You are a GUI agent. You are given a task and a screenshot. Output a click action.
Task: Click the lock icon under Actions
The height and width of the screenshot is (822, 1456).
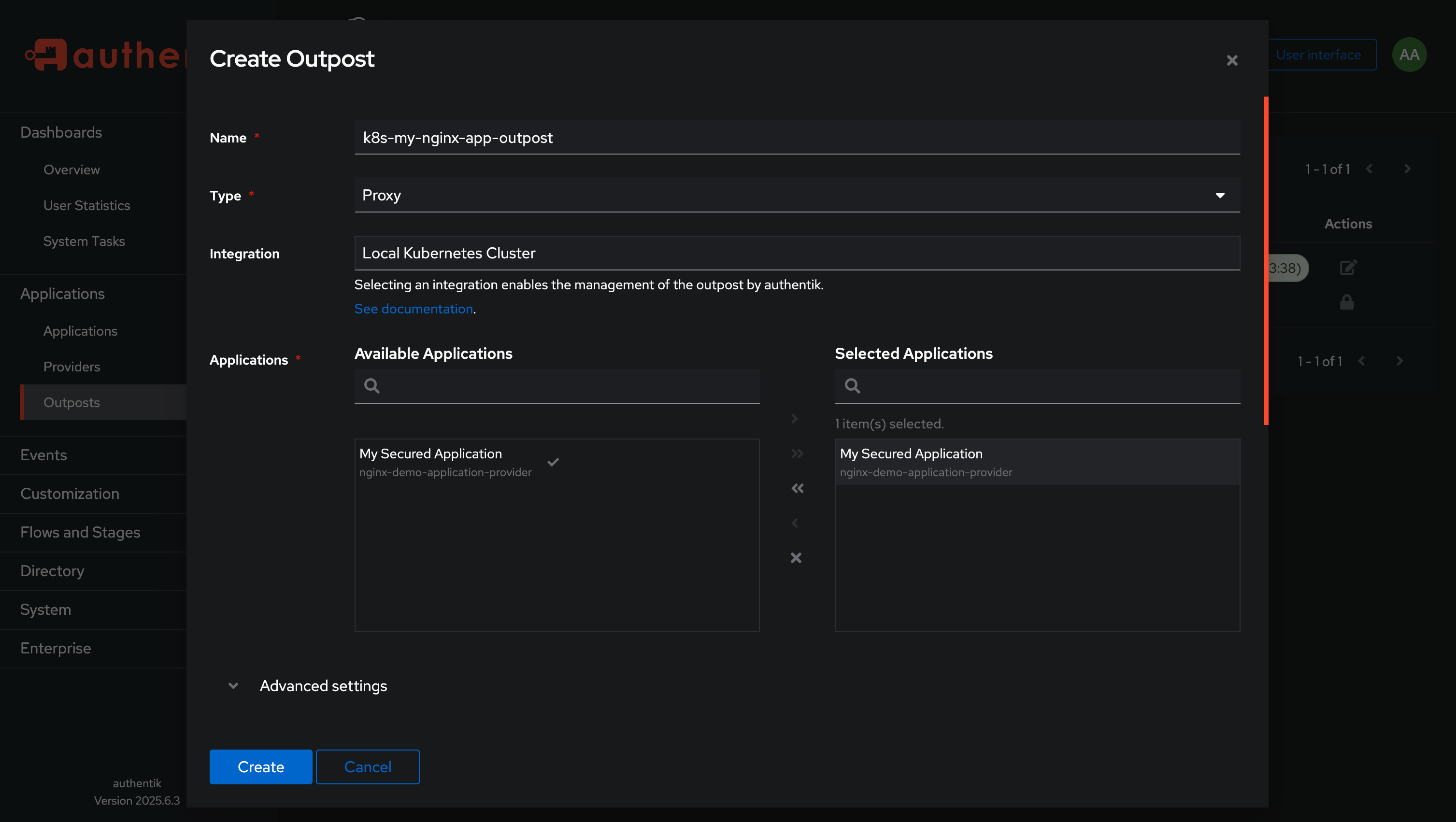[1347, 302]
